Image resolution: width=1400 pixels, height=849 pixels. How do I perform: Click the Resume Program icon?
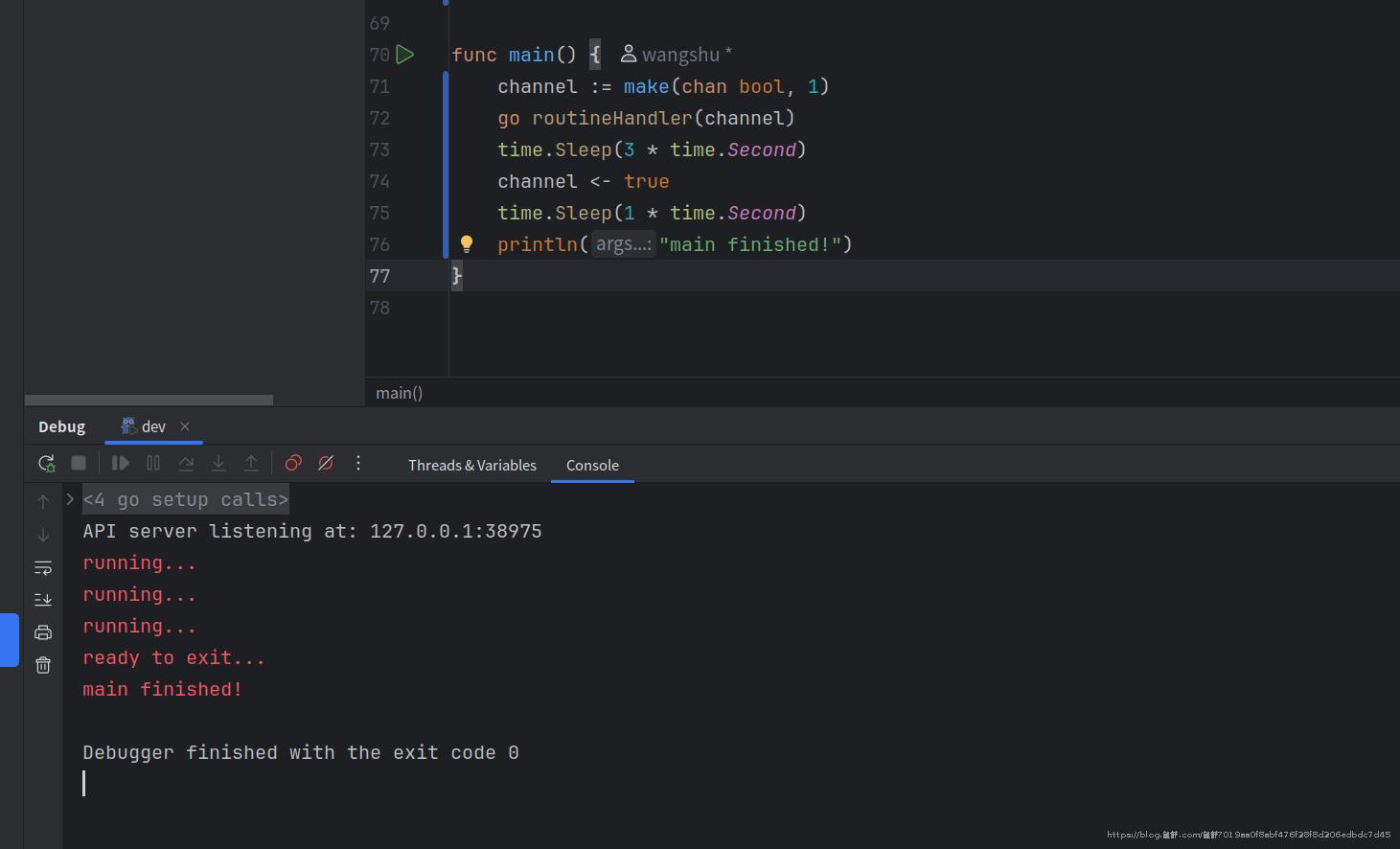click(121, 464)
